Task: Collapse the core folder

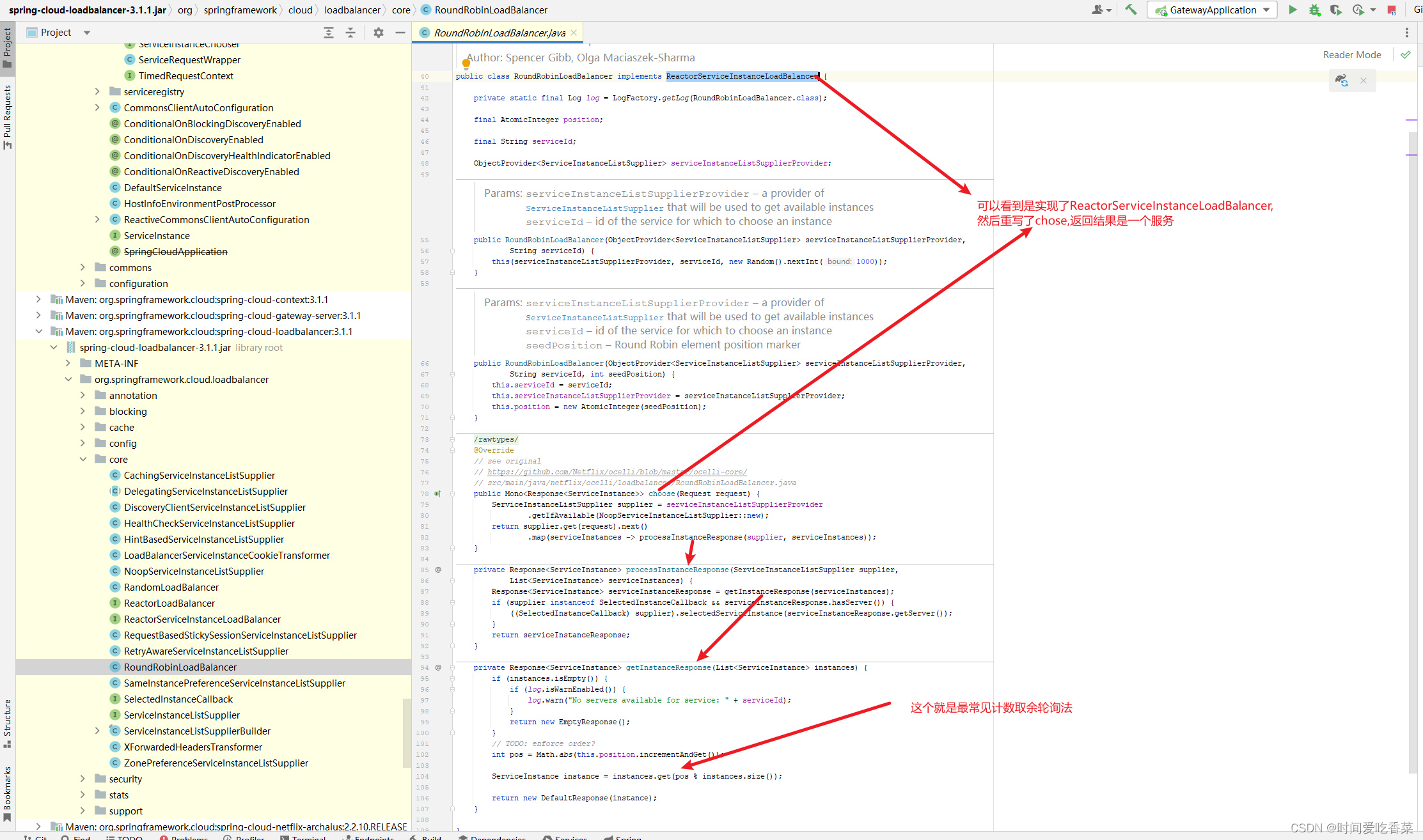Action: 83,459
